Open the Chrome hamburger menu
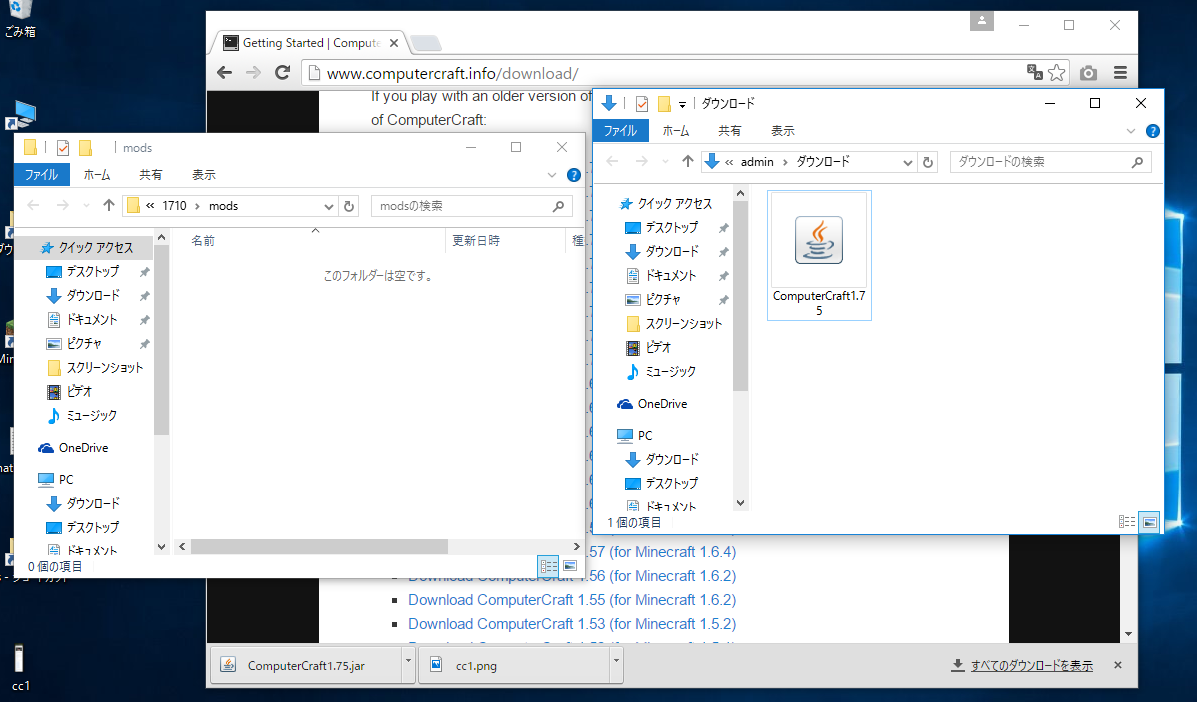The width and height of the screenshot is (1197, 702). 1120,72
